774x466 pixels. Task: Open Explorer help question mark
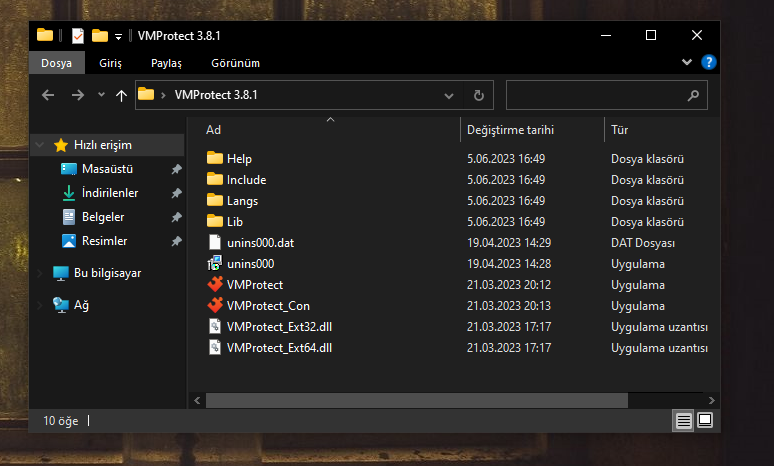click(x=708, y=62)
